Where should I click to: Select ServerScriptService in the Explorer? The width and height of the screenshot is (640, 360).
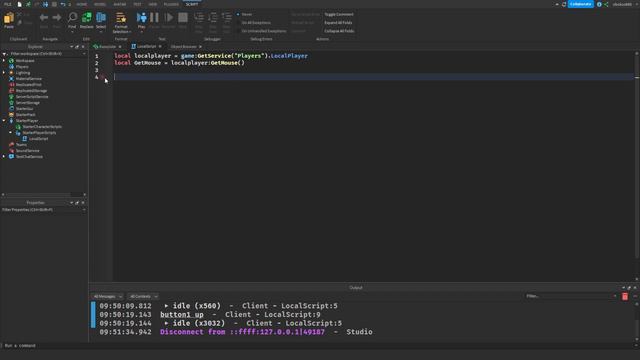[x=32, y=97]
